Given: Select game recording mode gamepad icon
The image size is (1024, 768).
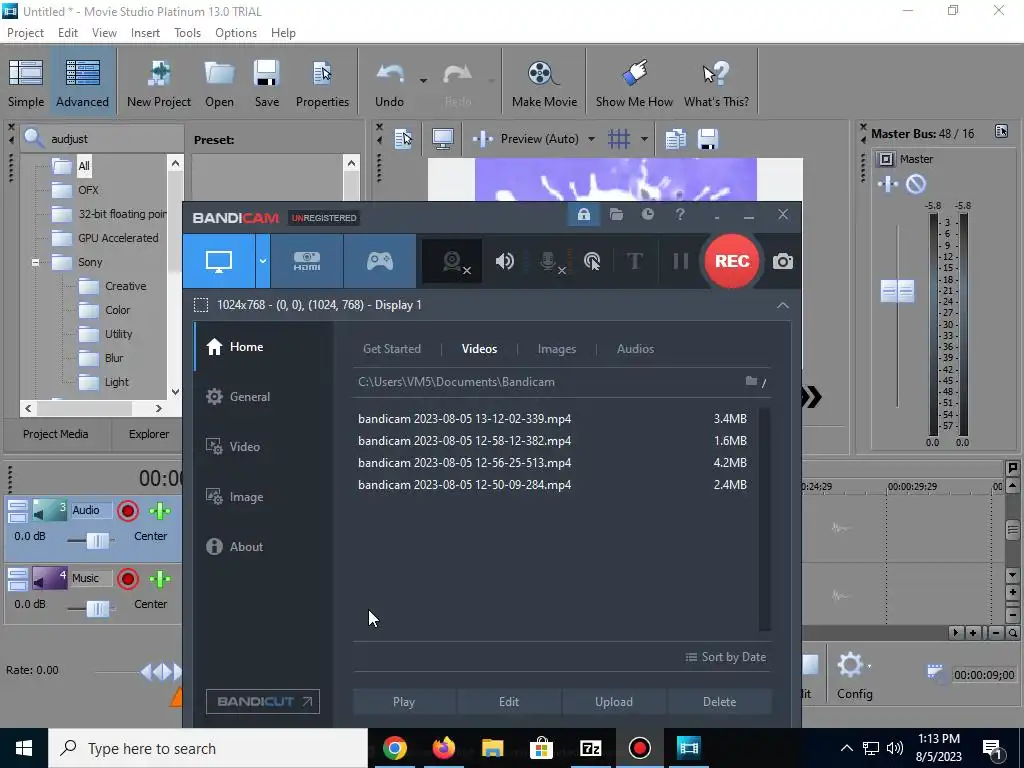Looking at the screenshot, I should pos(379,261).
